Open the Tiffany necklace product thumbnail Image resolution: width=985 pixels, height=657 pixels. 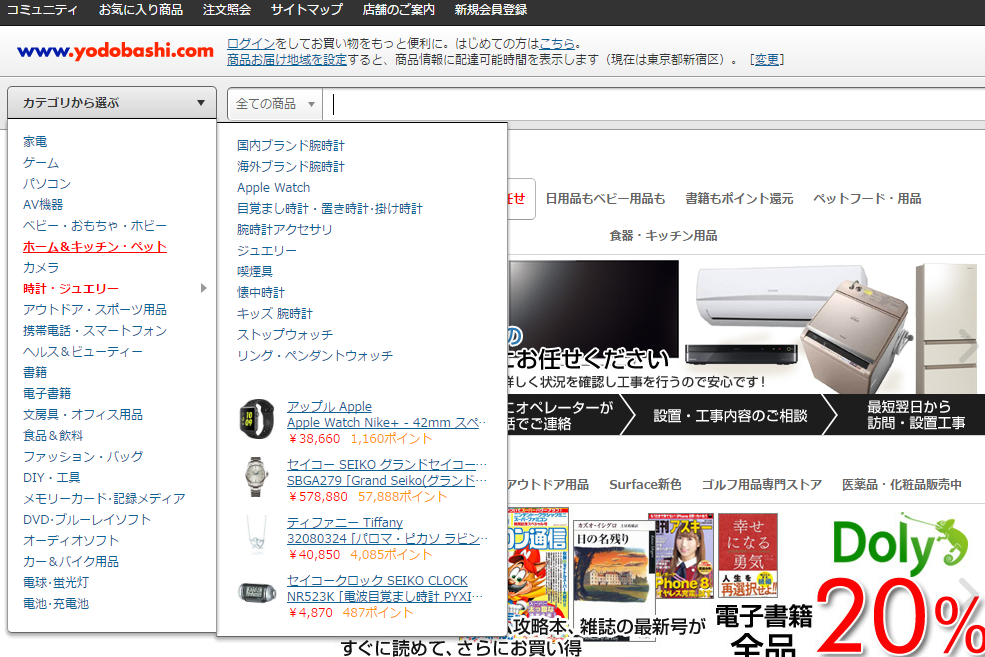pyautogui.click(x=257, y=535)
